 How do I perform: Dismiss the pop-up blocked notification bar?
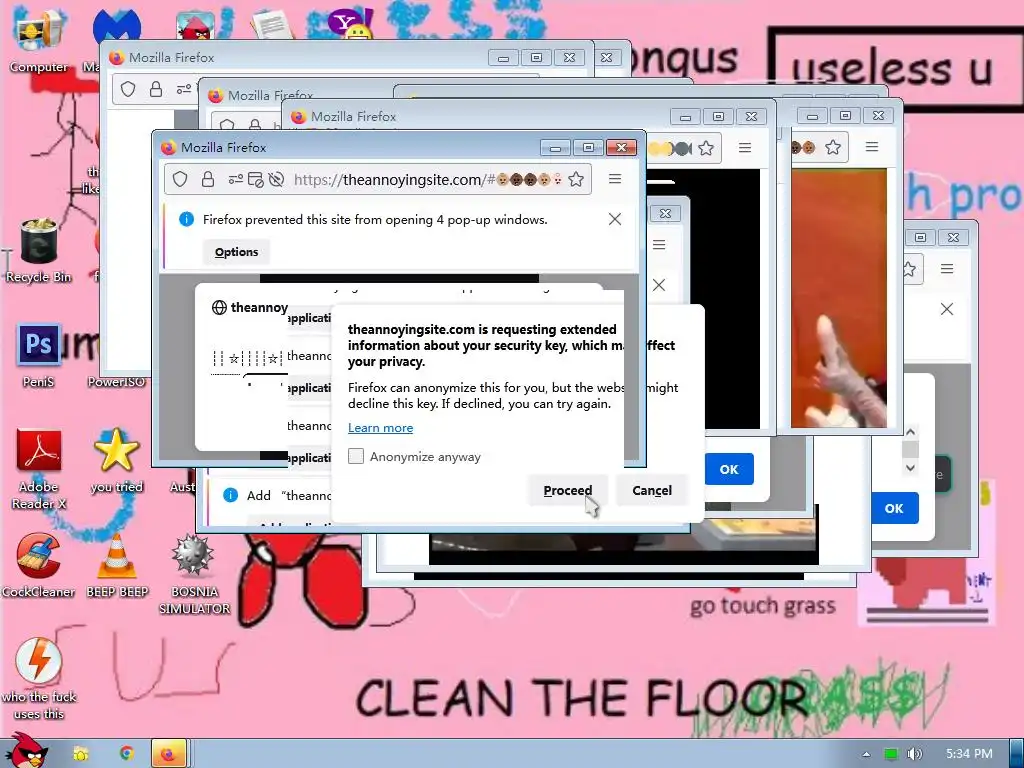click(615, 219)
